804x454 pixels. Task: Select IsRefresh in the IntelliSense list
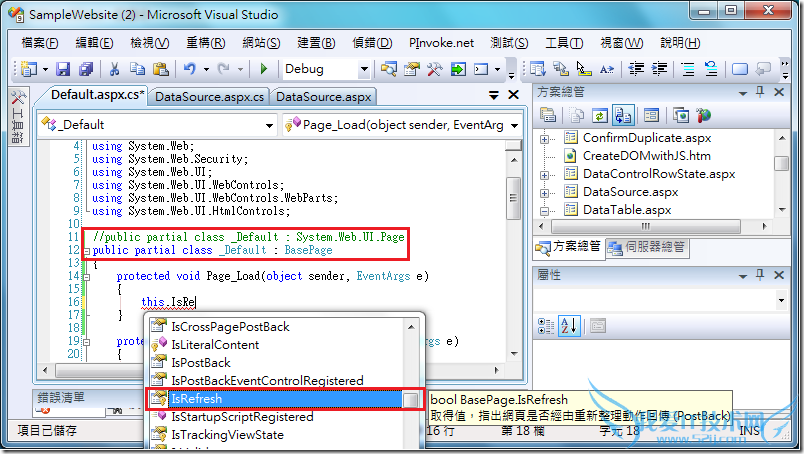coord(196,399)
